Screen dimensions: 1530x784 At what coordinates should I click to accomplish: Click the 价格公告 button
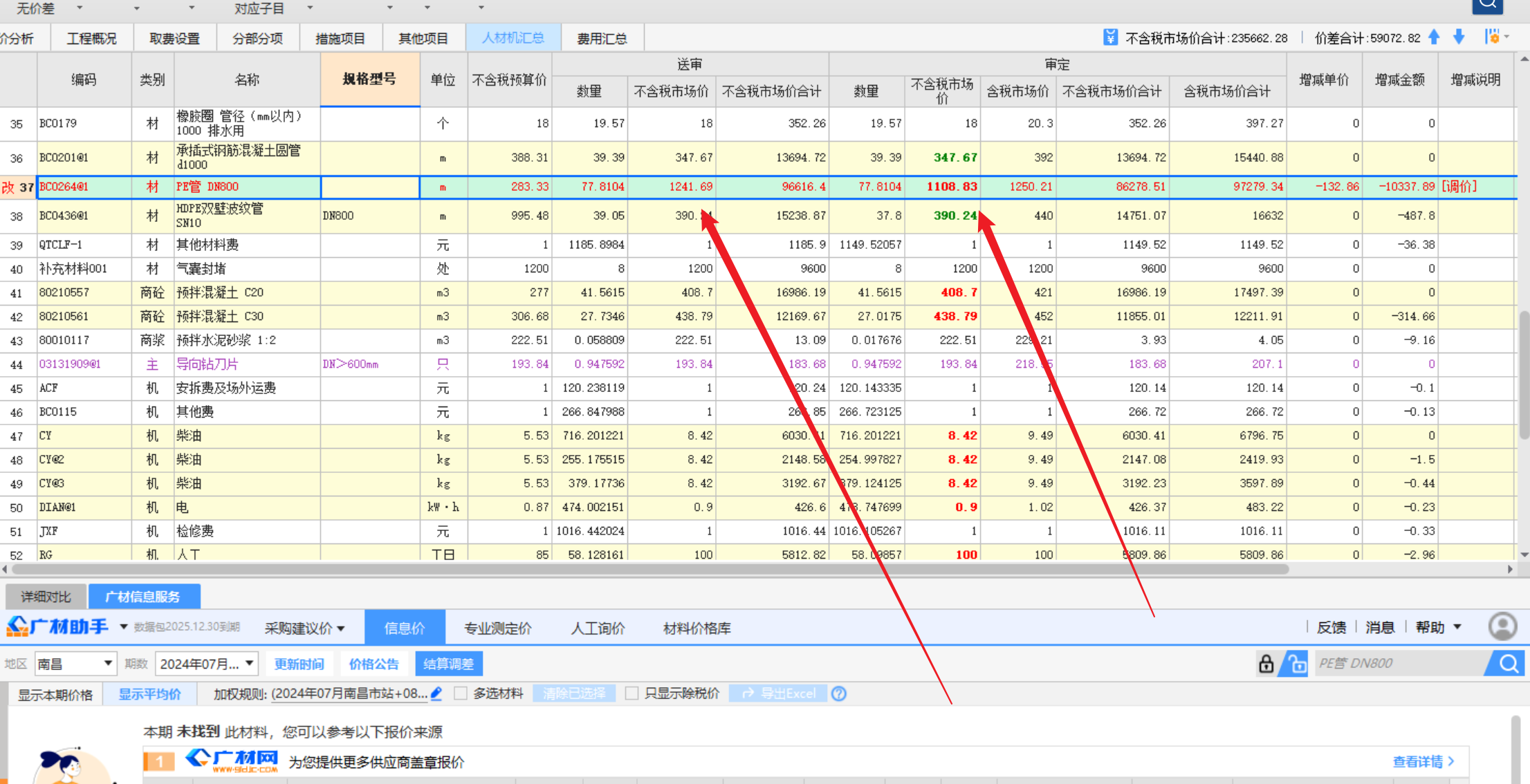(x=374, y=664)
